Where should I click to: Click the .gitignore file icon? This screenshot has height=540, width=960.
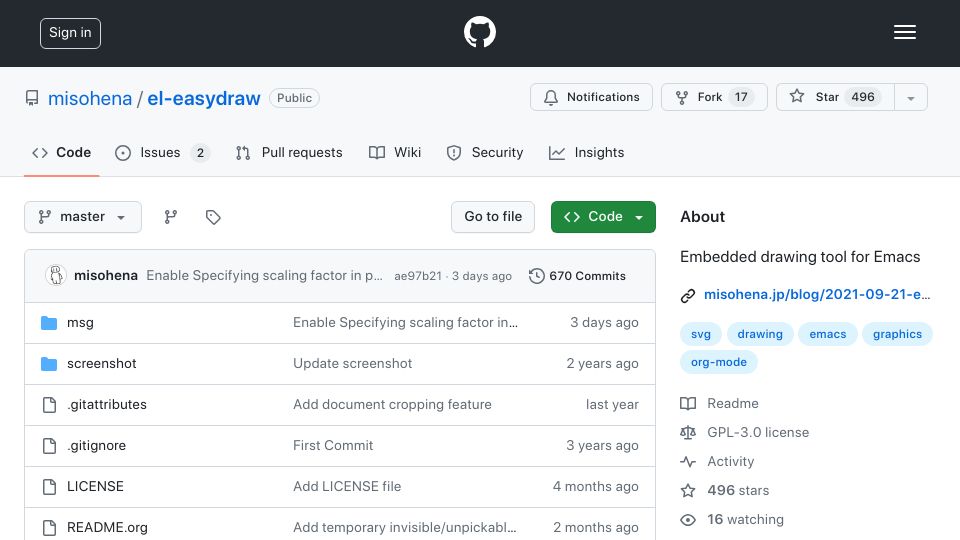click(x=49, y=446)
